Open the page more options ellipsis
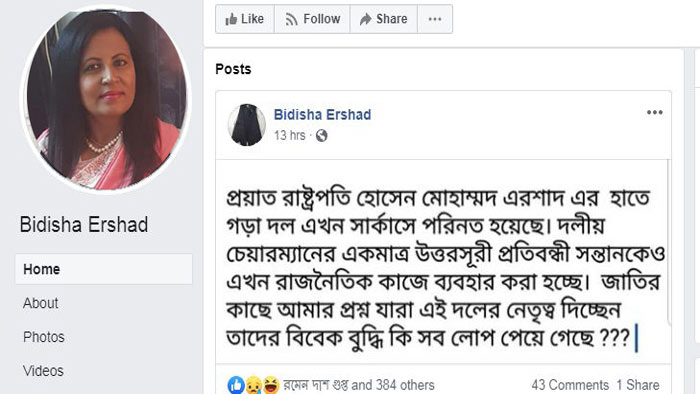Image resolution: width=700 pixels, height=394 pixels. (435, 19)
